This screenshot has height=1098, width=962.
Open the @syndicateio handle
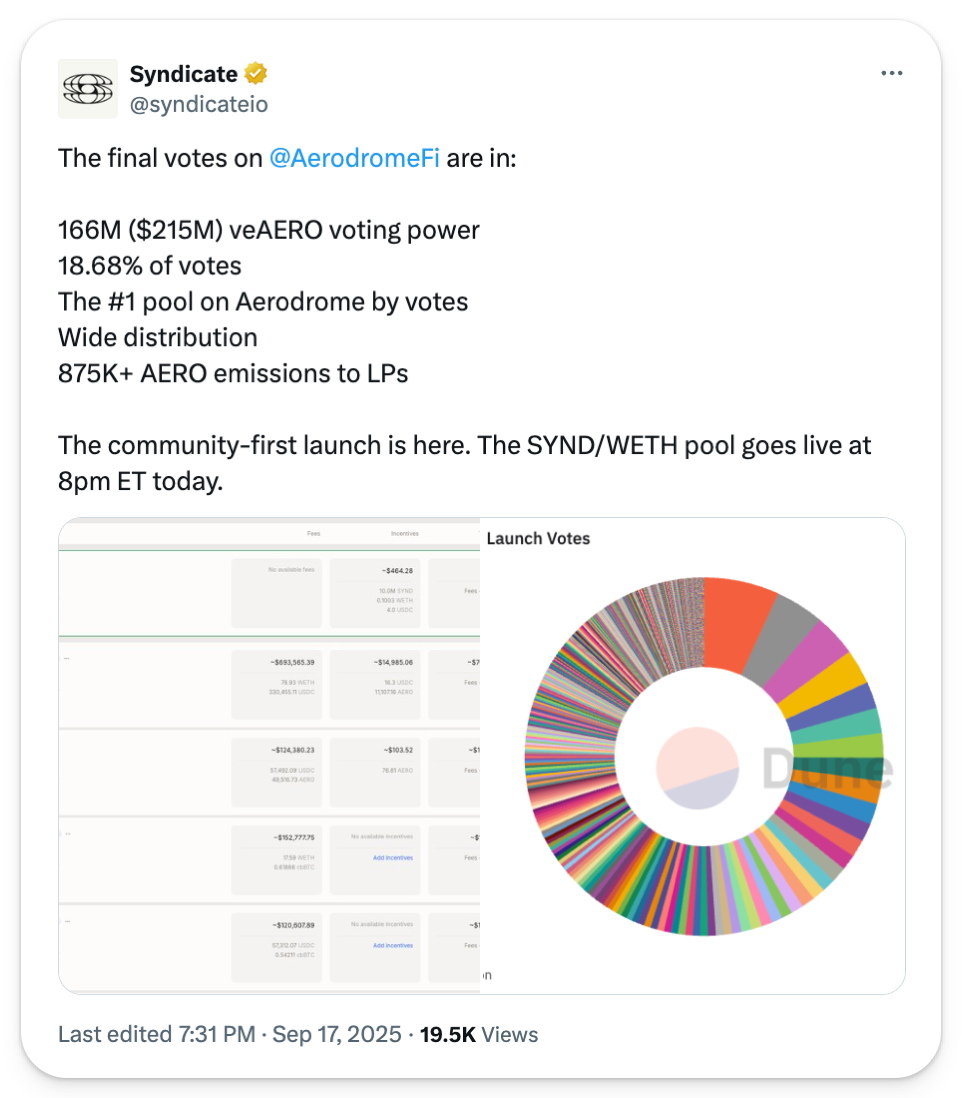tap(199, 104)
